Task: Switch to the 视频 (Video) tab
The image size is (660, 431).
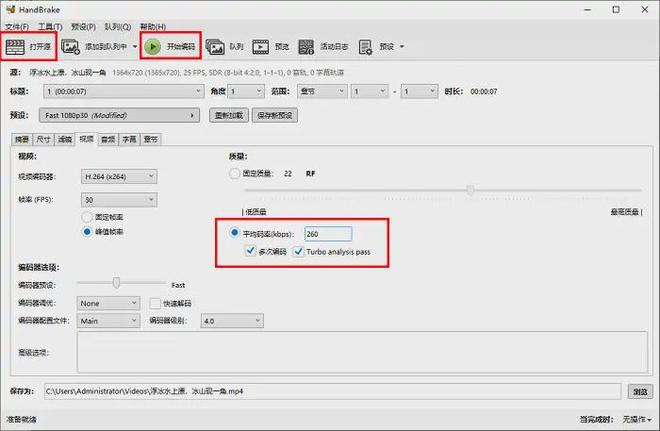Action: pos(86,138)
